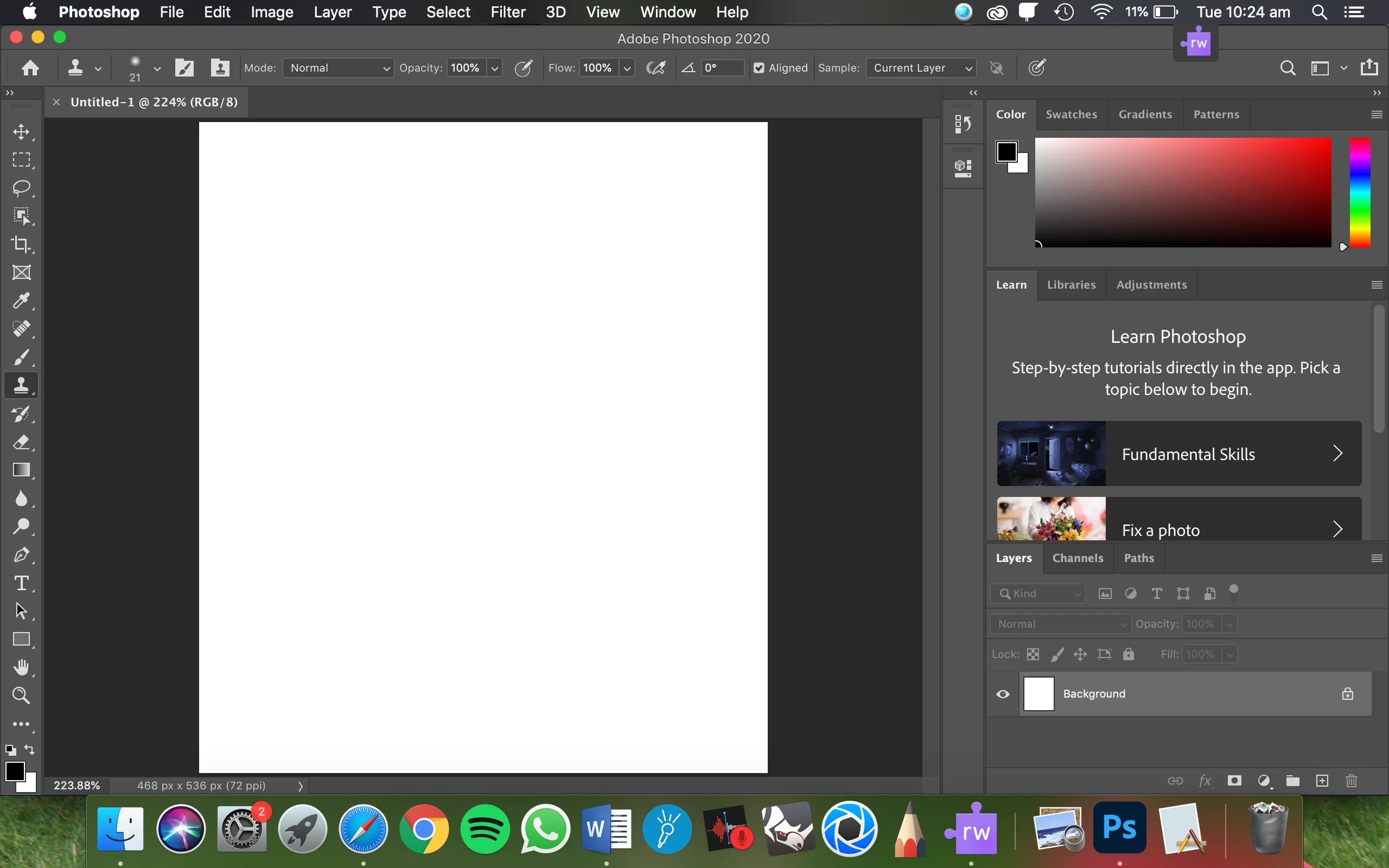Open the Mode dropdown set to Normal

339,68
